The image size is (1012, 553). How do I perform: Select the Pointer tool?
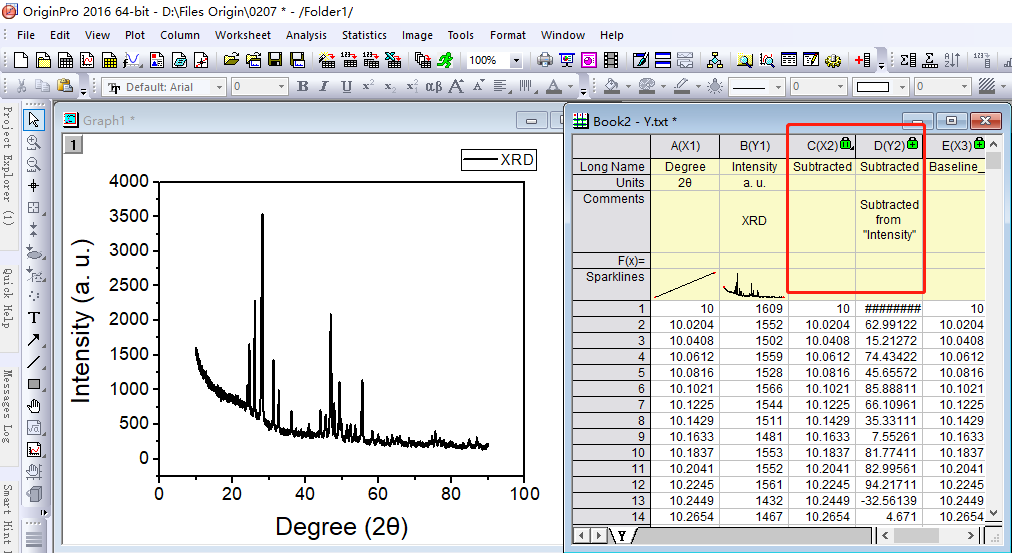(x=34, y=119)
